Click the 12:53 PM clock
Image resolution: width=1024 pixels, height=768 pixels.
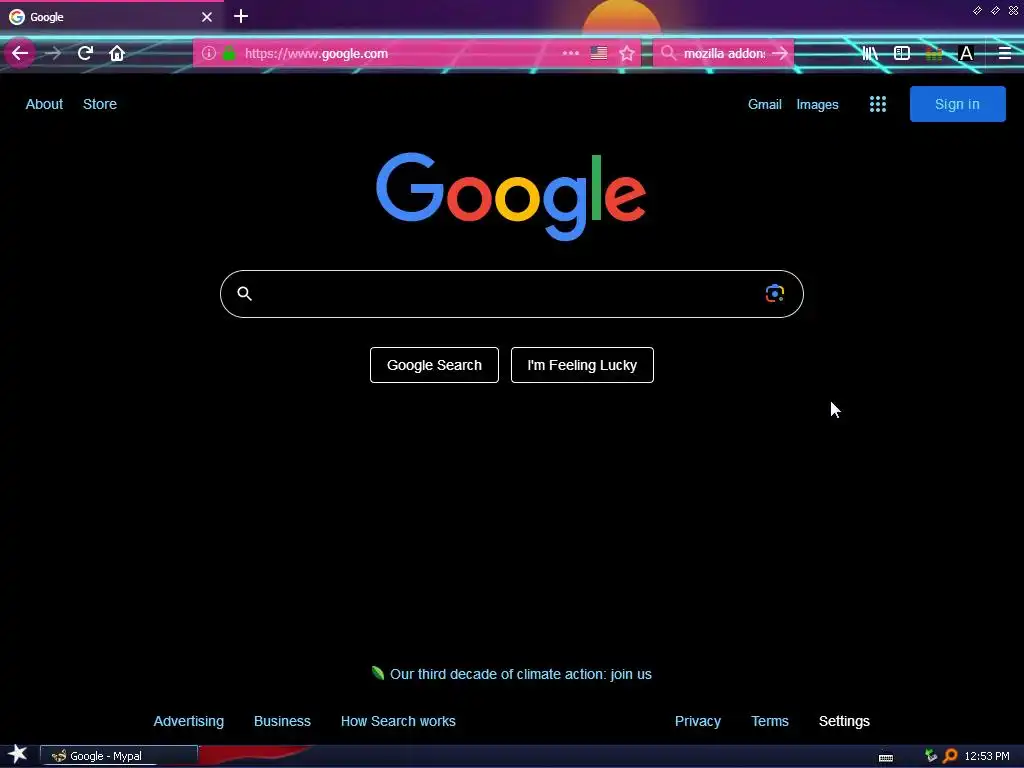pyautogui.click(x=987, y=756)
